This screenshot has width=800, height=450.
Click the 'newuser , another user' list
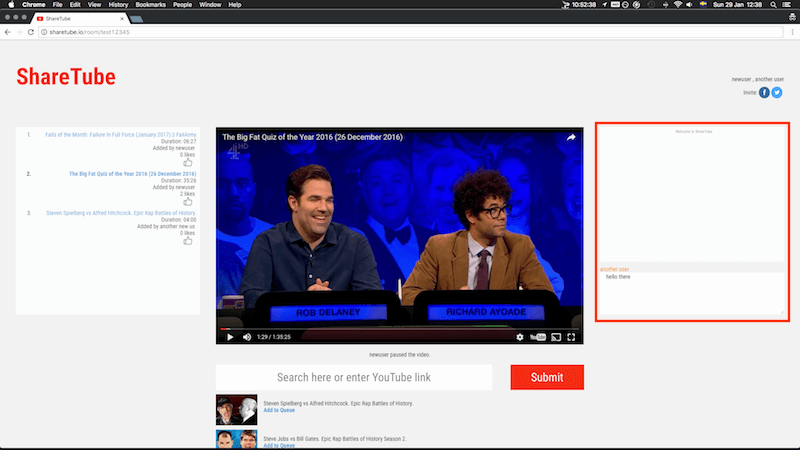pos(758,79)
